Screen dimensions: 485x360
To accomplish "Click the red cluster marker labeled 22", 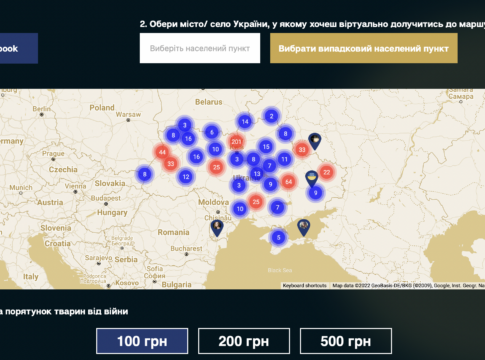I will tap(326, 172).
